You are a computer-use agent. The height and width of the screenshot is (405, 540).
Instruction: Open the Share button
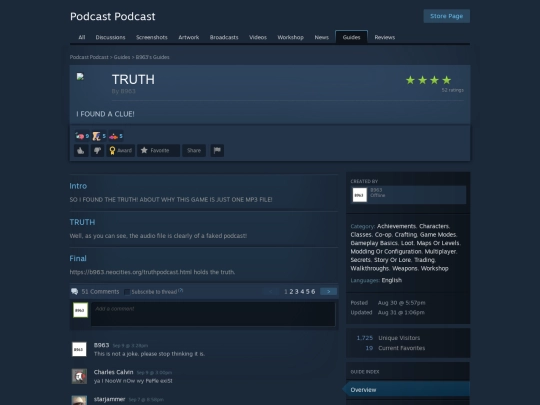tap(194, 150)
